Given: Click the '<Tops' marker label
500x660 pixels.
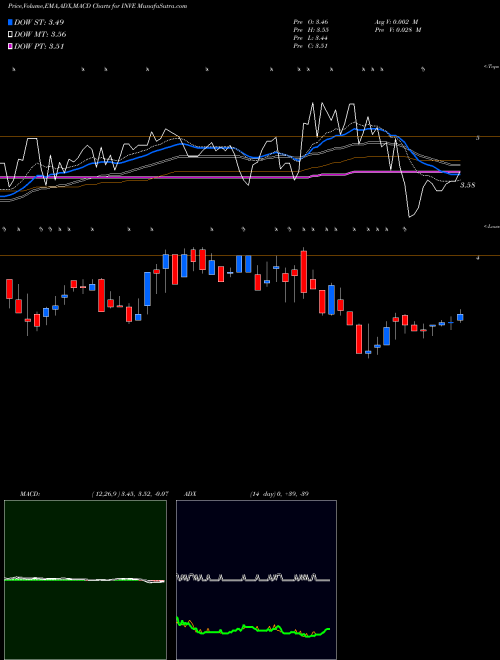Looking at the screenshot, I should 491,67.
